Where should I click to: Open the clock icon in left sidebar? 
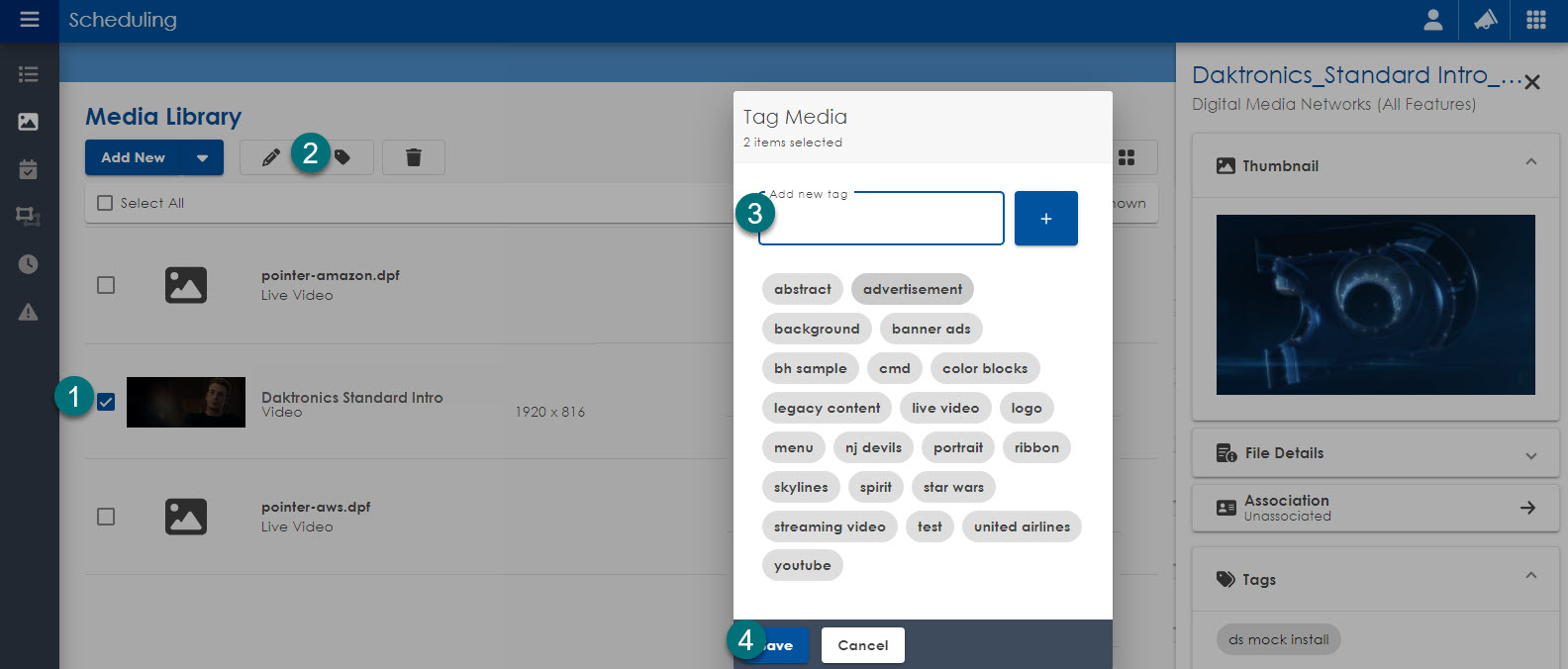[x=29, y=264]
